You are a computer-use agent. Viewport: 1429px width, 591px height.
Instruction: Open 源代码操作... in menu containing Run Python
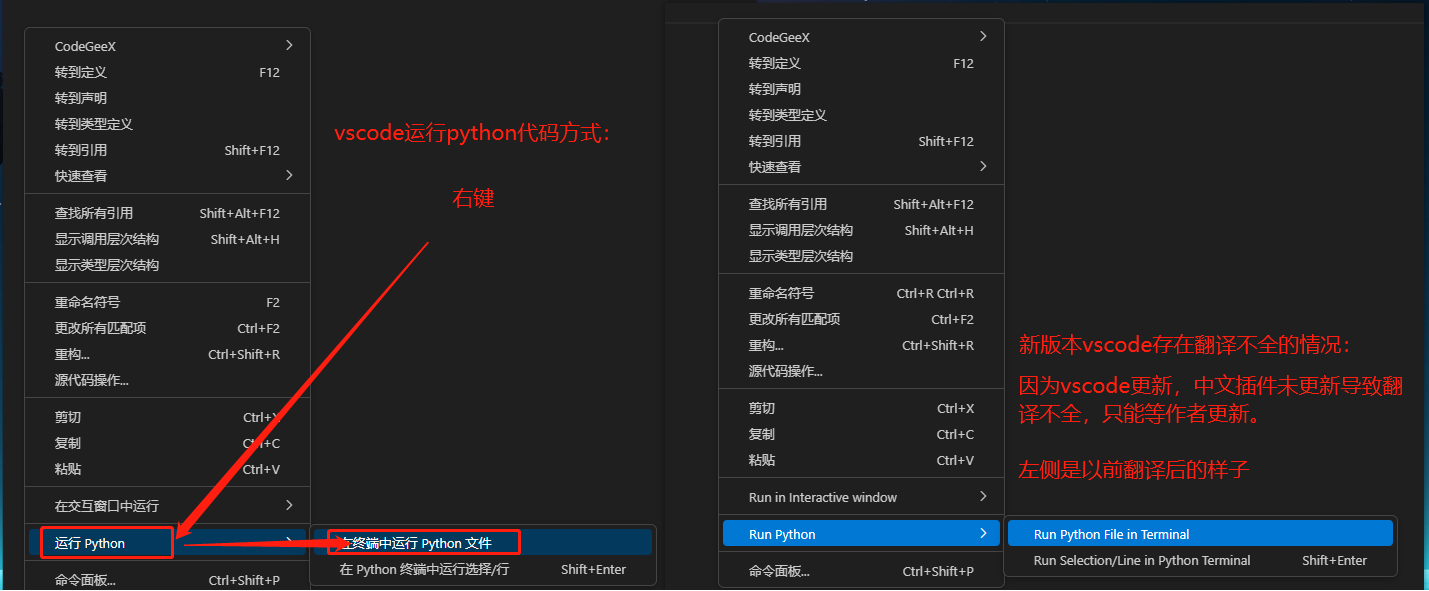861,371
